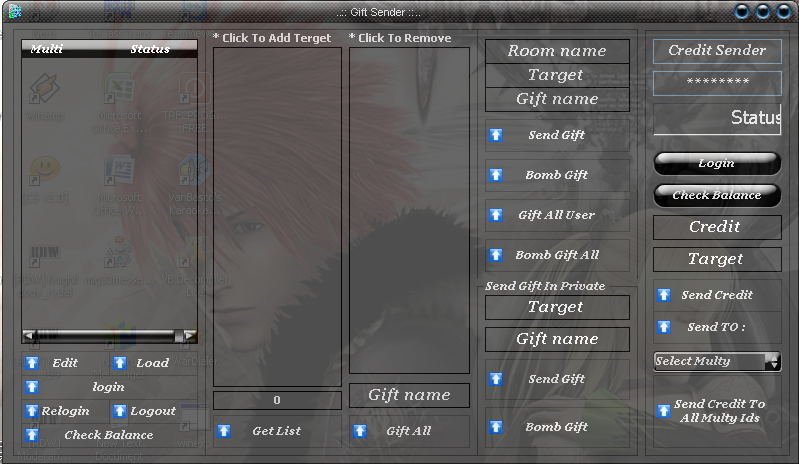Click the counter box showing 0

277,400
